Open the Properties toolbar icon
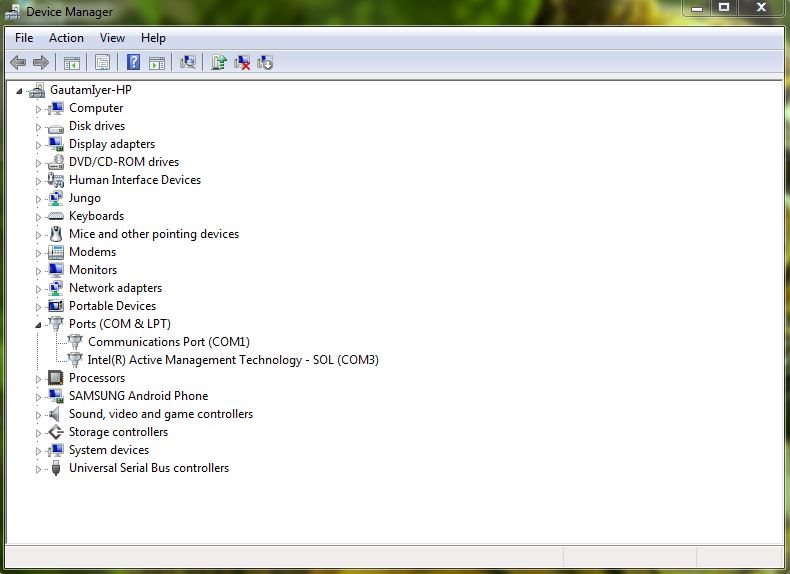 tap(102, 63)
